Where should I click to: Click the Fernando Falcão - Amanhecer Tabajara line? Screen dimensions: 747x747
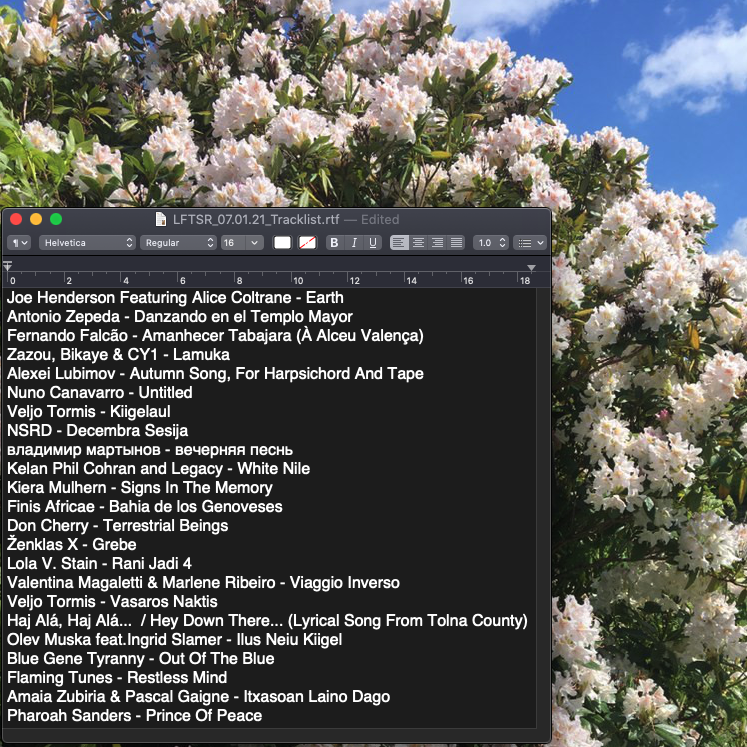[215, 336]
